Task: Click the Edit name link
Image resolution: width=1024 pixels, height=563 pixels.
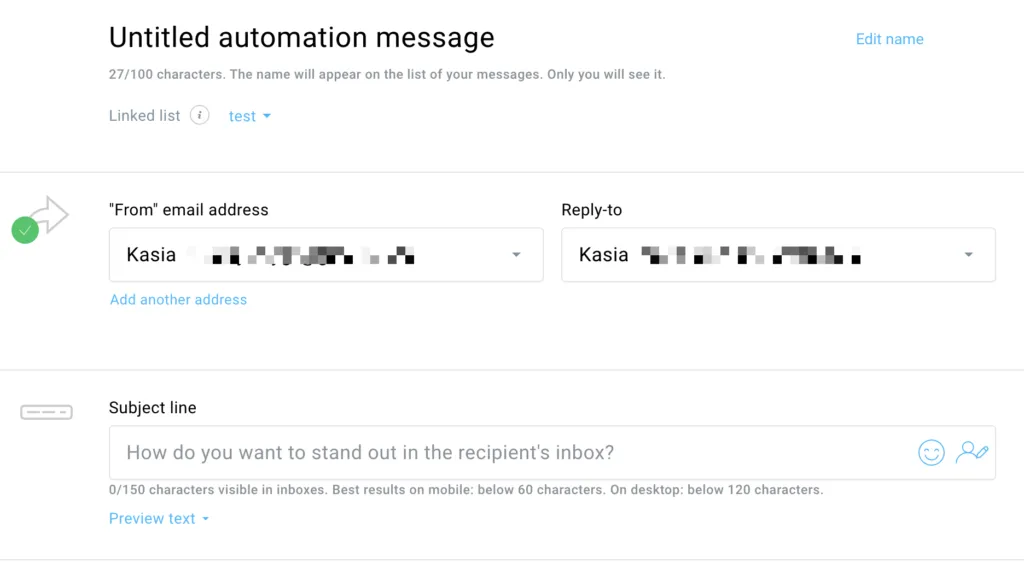Action: [889, 39]
